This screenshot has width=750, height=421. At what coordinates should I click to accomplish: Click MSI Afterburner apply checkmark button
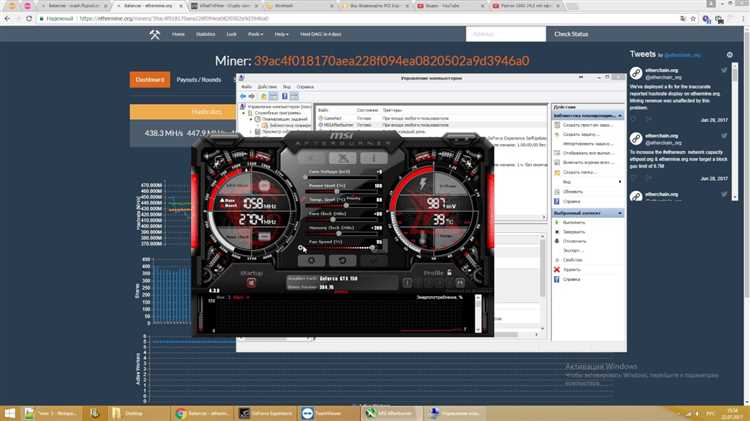(x=373, y=261)
